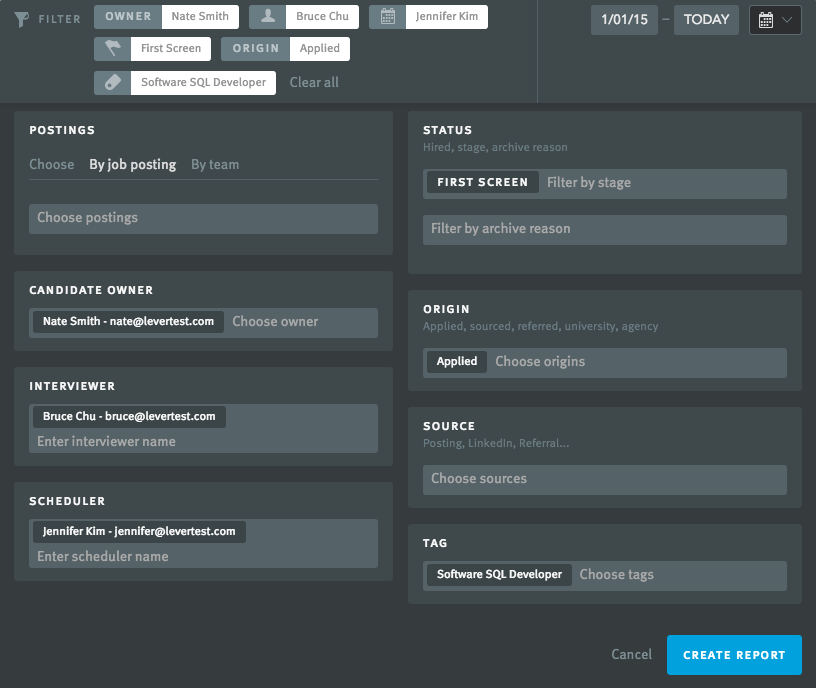Remove the Applied chip under Origin
Viewport: 816px width, 688px height.
456,361
